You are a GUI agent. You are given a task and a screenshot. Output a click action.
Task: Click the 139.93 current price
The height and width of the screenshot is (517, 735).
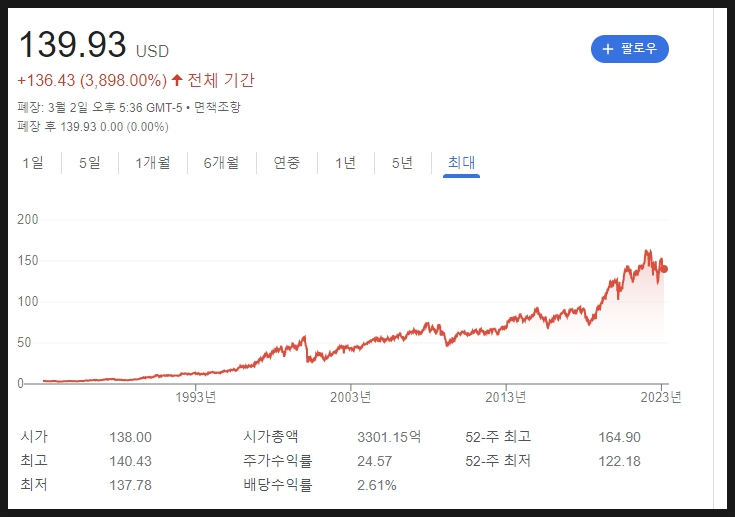73,45
